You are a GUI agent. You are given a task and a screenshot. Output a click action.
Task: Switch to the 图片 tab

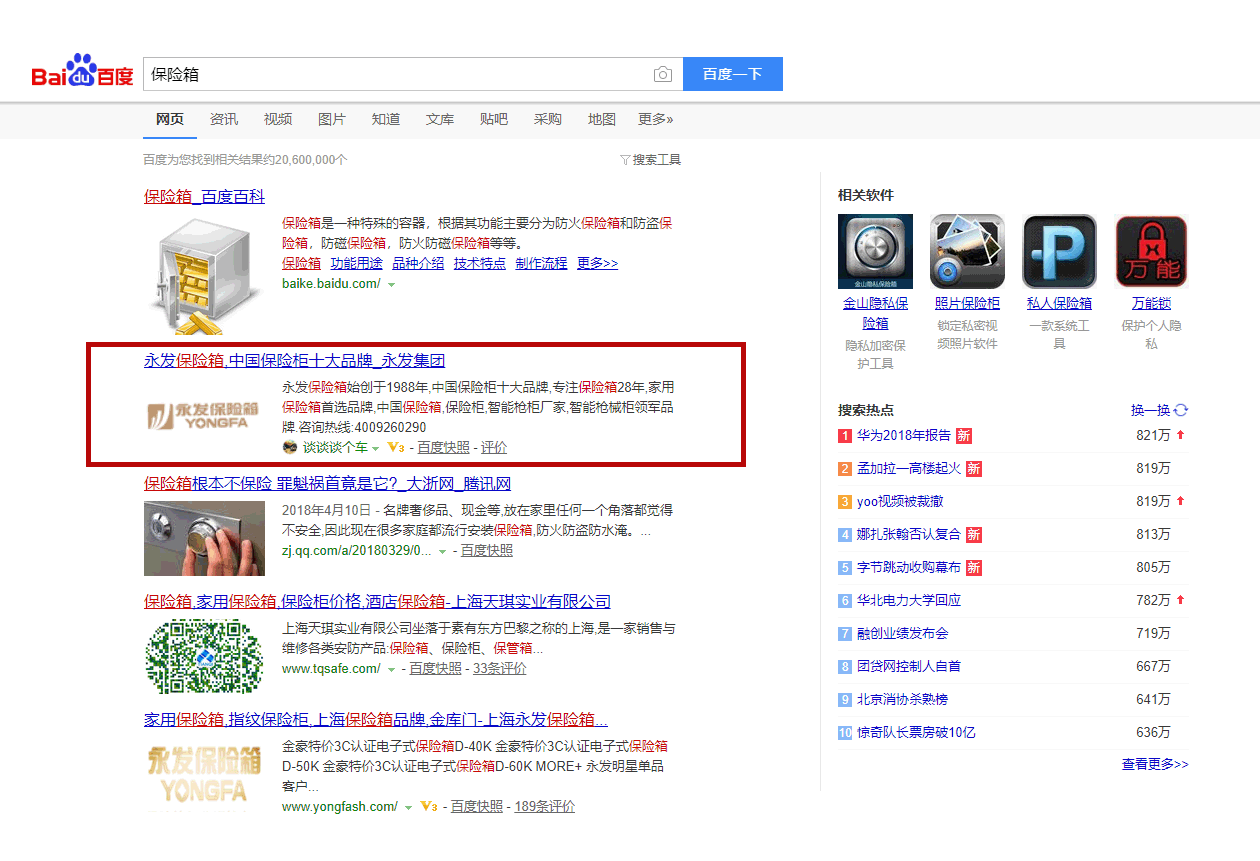click(332, 119)
